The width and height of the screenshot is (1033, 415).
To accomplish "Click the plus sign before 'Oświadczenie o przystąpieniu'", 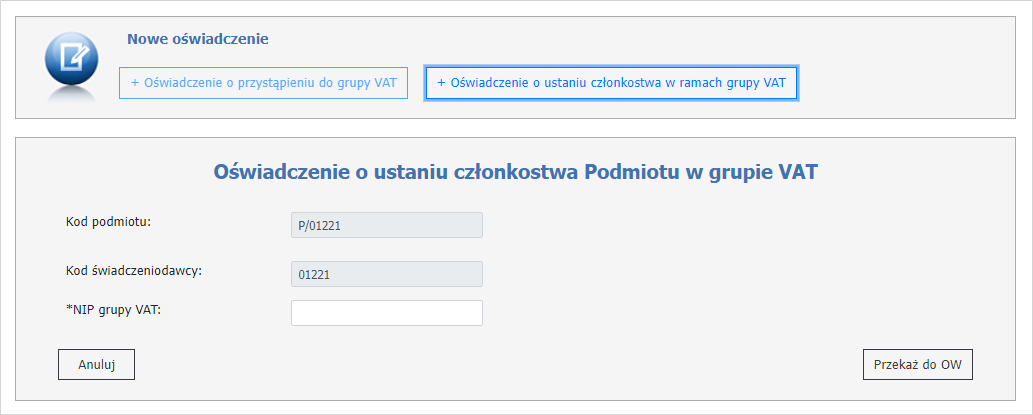I will [135, 83].
